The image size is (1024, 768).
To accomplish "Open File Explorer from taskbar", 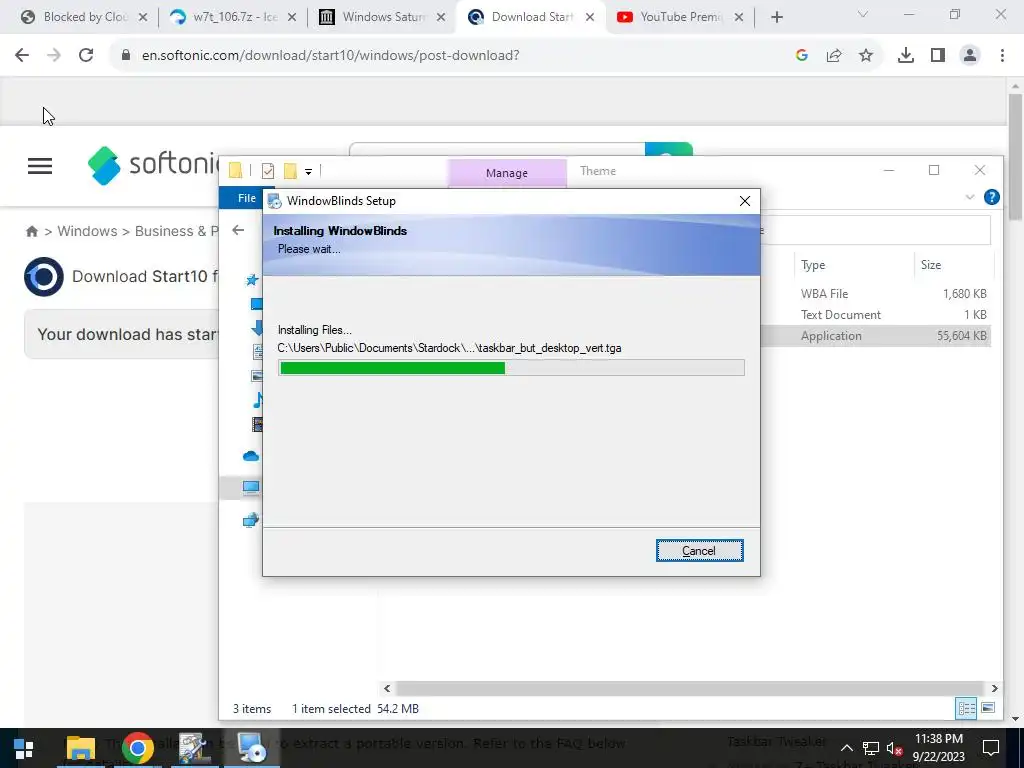I will coord(81,748).
